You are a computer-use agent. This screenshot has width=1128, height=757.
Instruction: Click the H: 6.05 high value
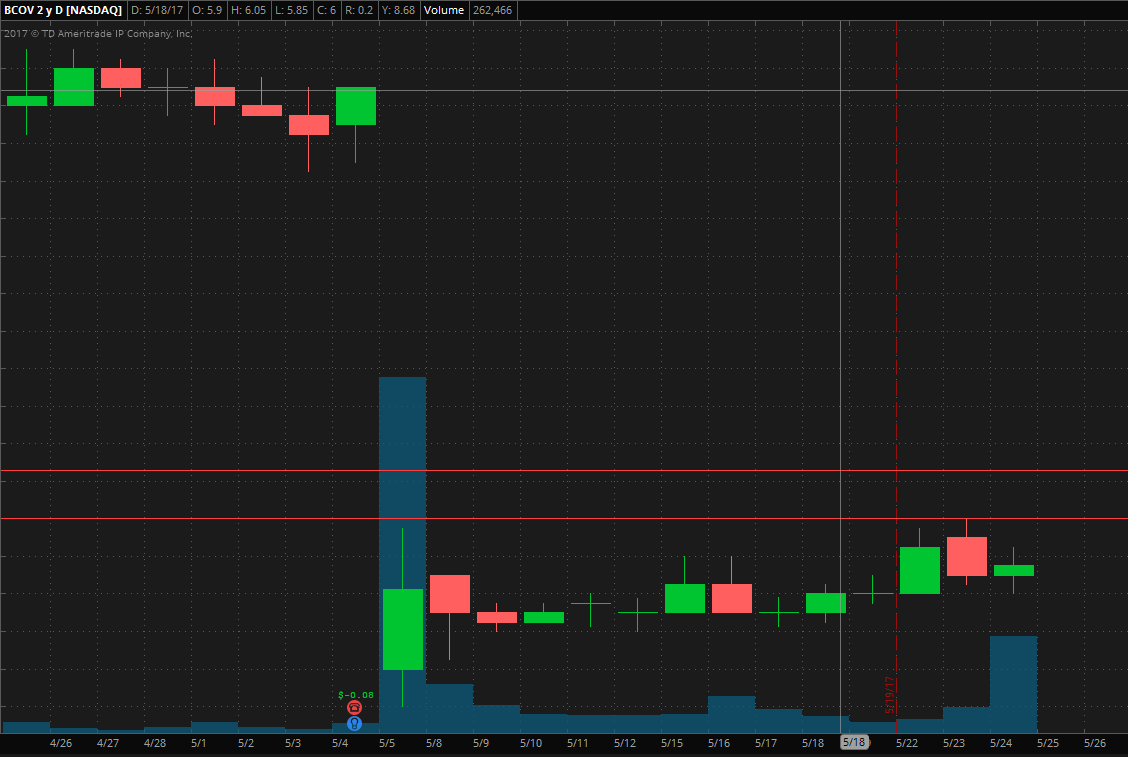248,10
